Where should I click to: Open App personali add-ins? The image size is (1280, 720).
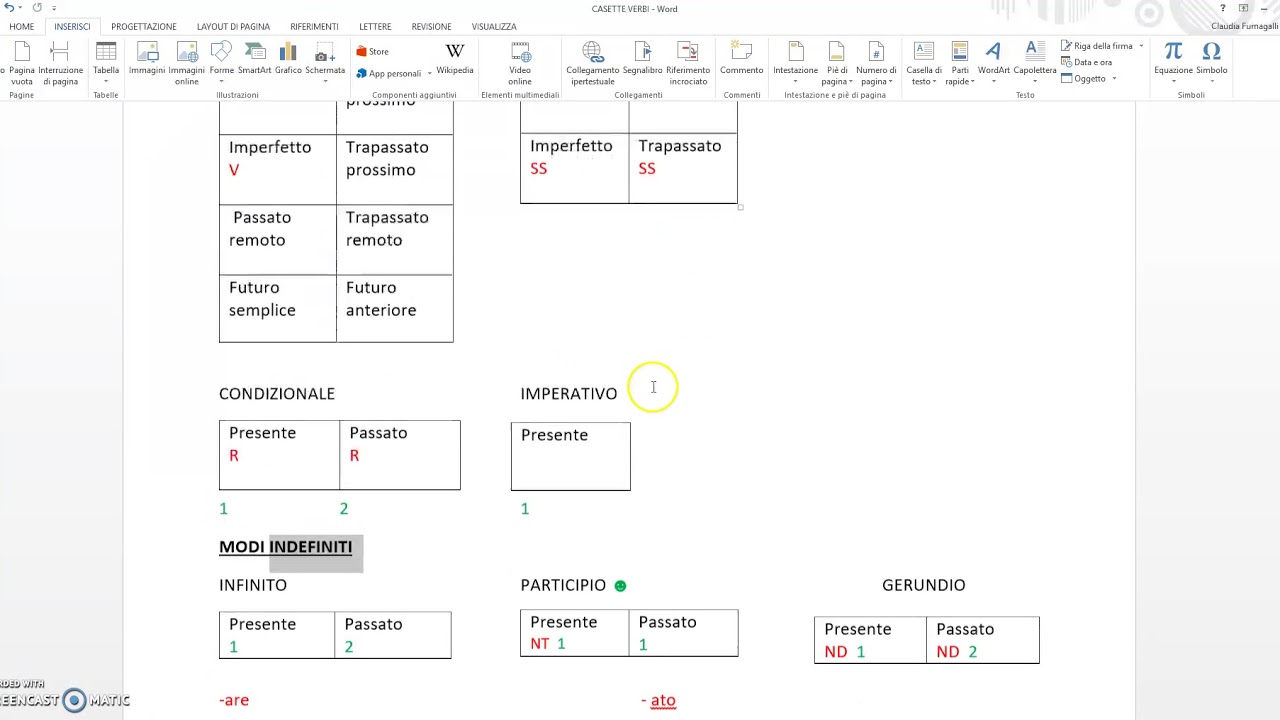pyautogui.click(x=389, y=73)
